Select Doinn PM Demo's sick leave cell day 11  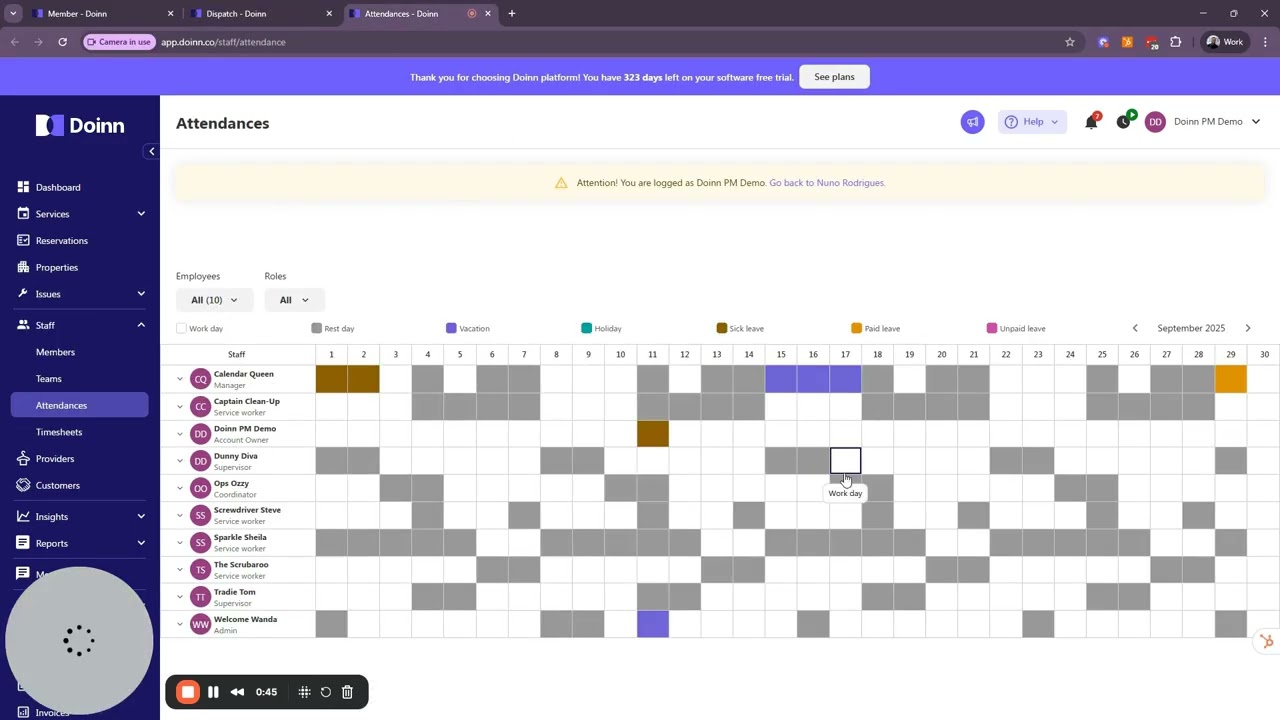[x=653, y=434]
